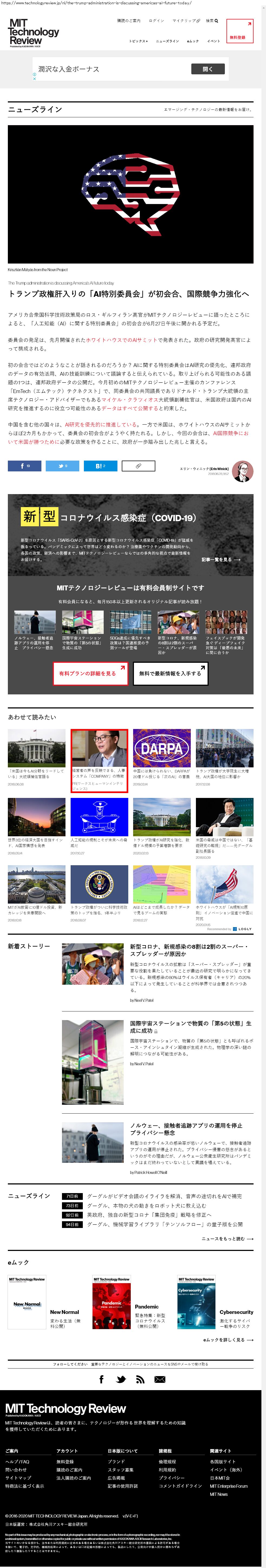Bookmark the article with Hatena B!
This screenshot has height=1568, width=266.
[100, 466]
